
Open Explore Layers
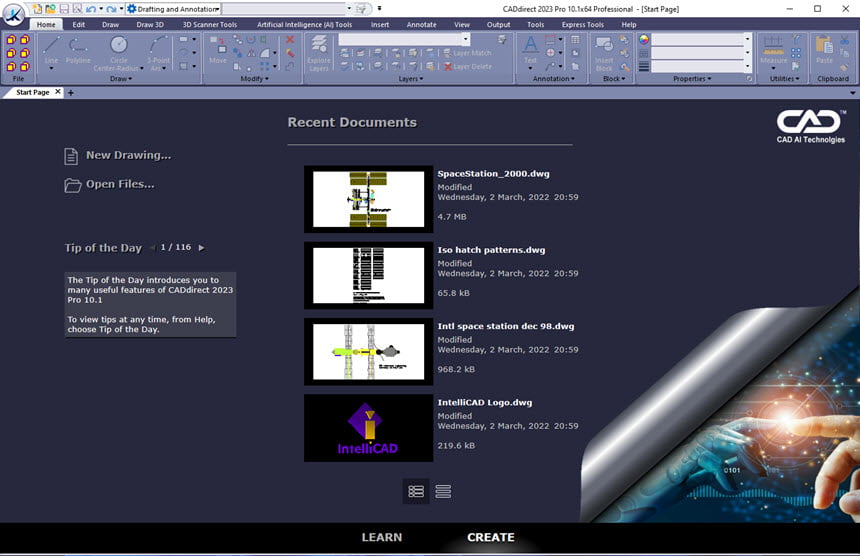(319, 53)
